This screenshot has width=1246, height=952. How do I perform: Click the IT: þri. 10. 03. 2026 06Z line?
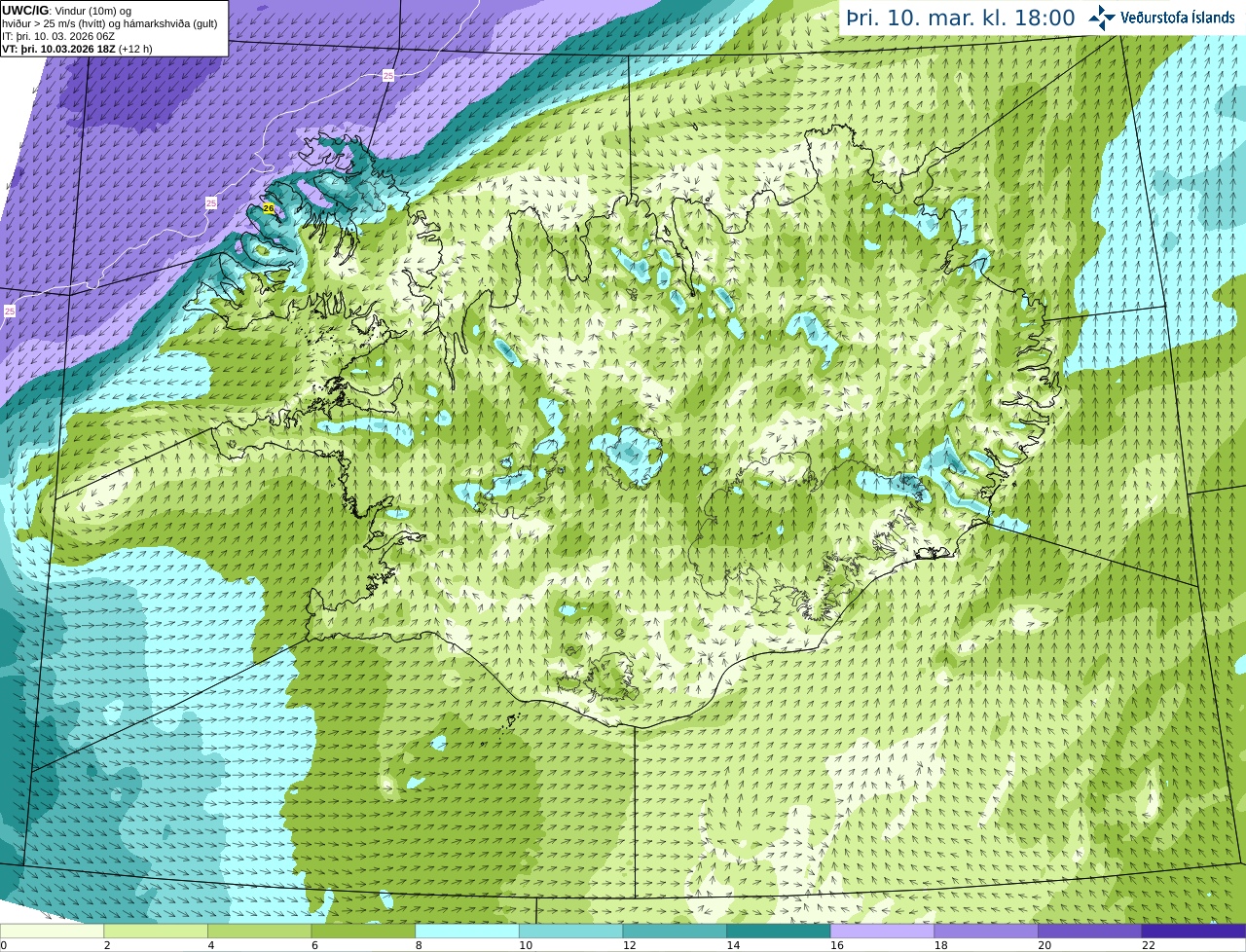pos(58,36)
